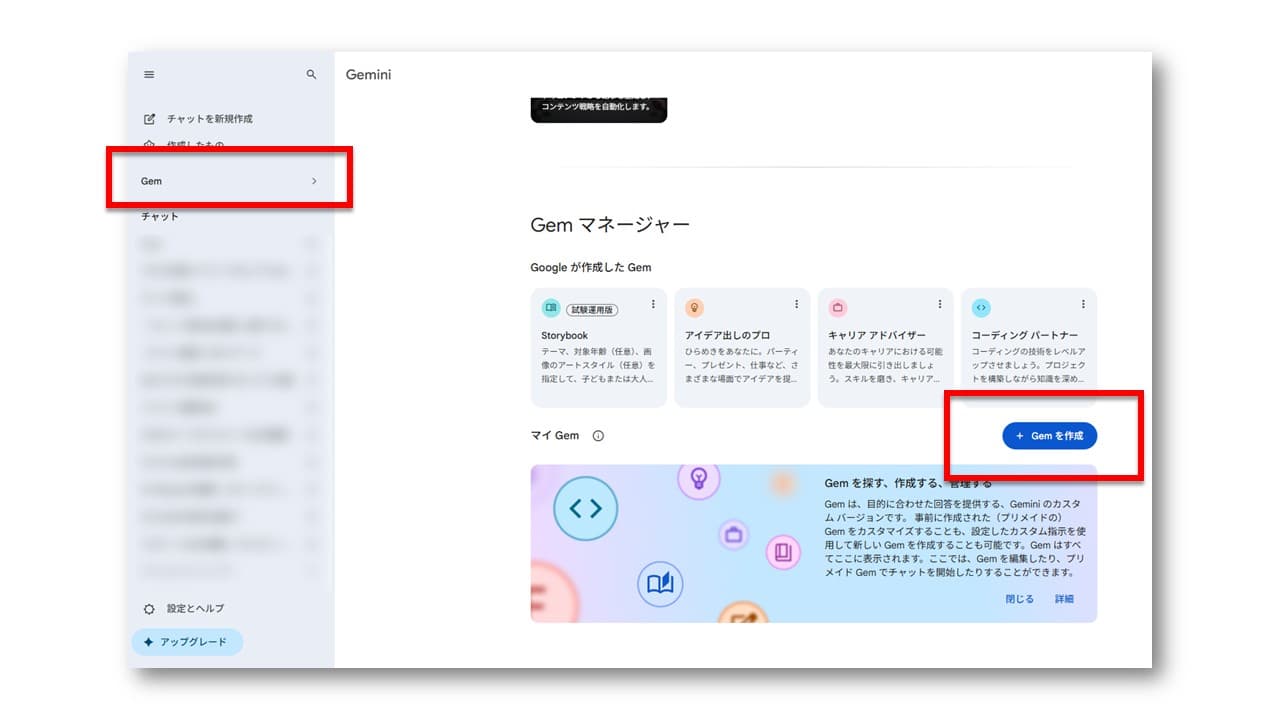
Task: Open the Storybook card's three-dot menu
Action: (x=655, y=303)
